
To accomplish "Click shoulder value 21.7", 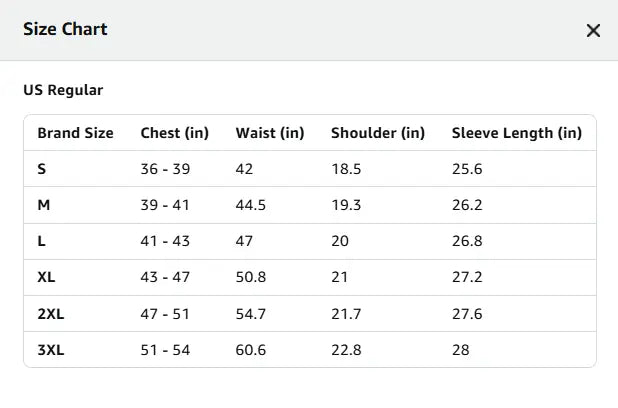I will coord(346,314).
